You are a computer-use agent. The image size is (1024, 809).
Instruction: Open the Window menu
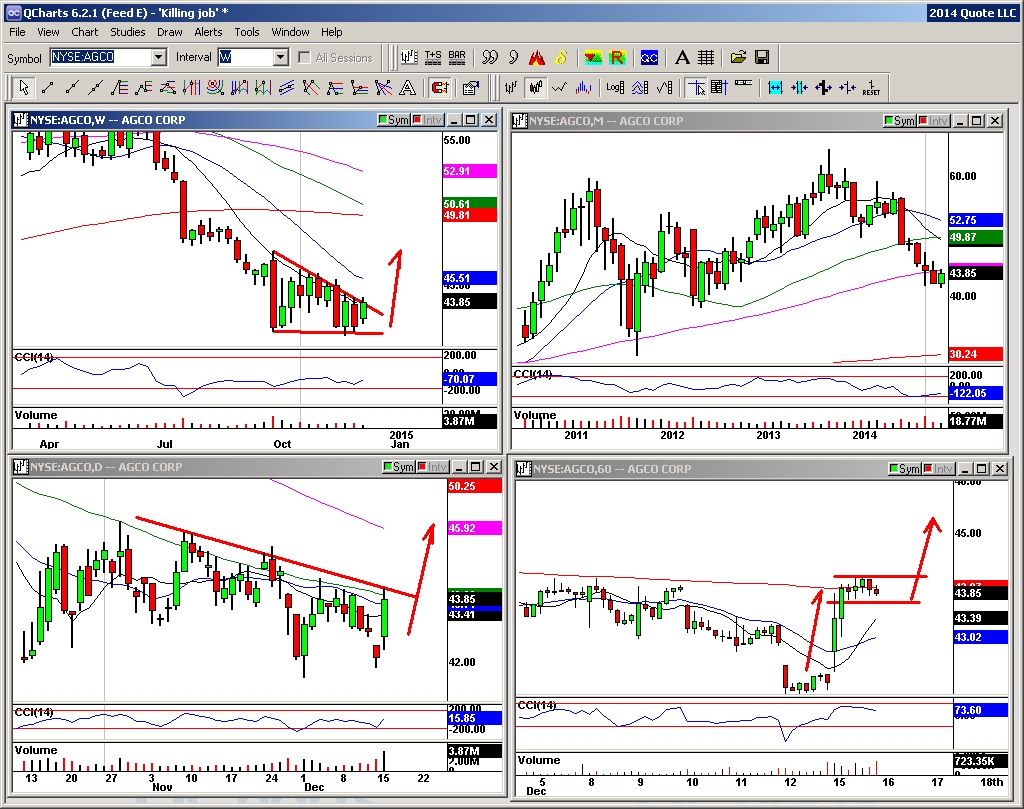tap(290, 32)
